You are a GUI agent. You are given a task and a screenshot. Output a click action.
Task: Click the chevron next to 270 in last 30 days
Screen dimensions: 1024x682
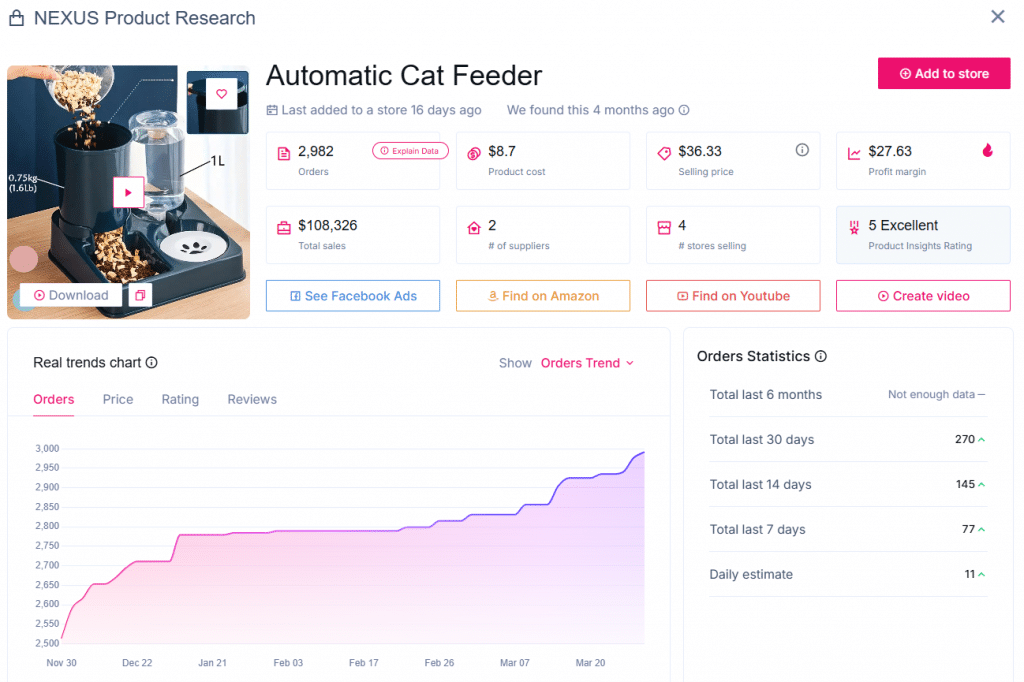click(x=981, y=439)
